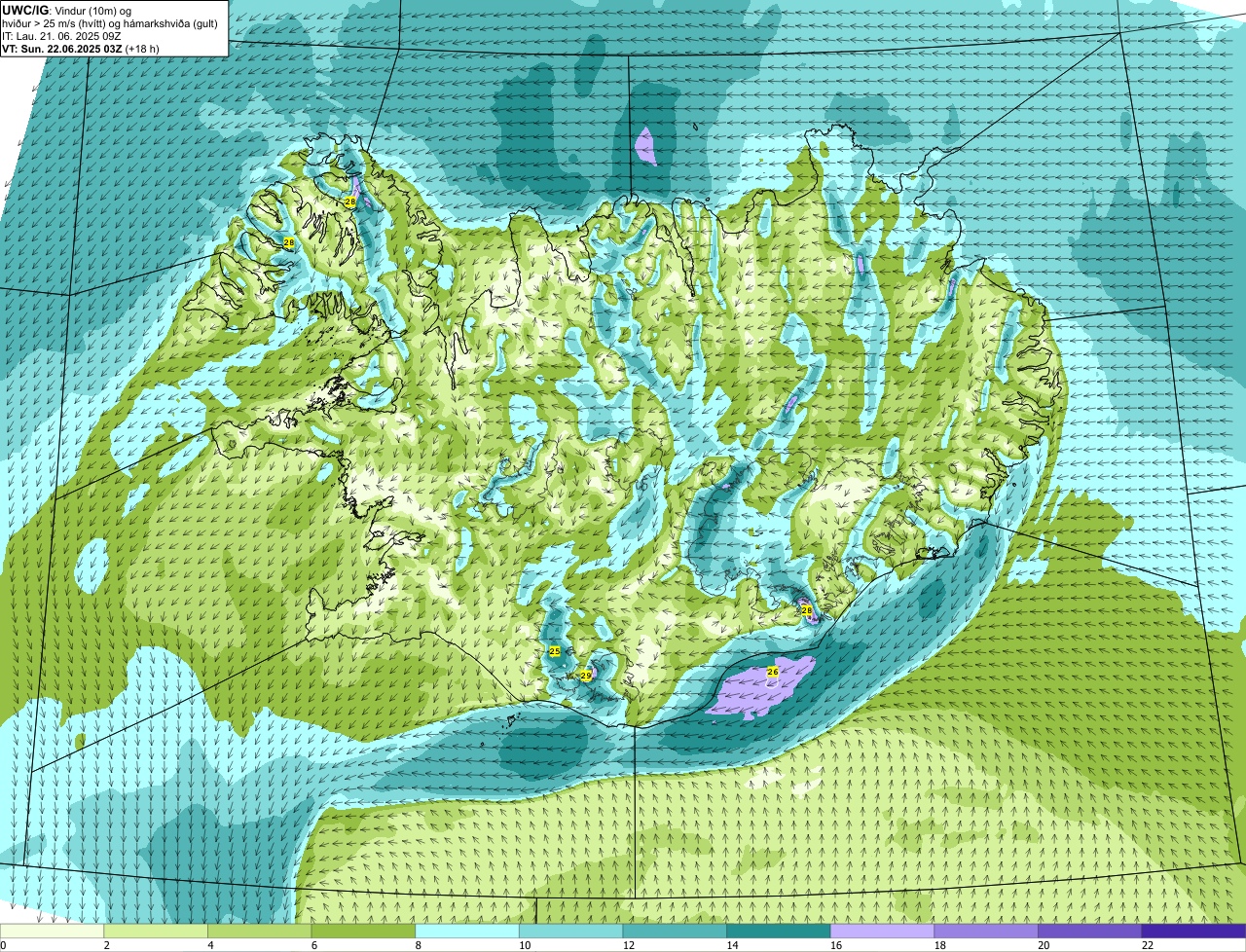Pick the 16–18 m/s light purple legend swatch
1246x952 pixels.
pyautogui.click(x=883, y=931)
